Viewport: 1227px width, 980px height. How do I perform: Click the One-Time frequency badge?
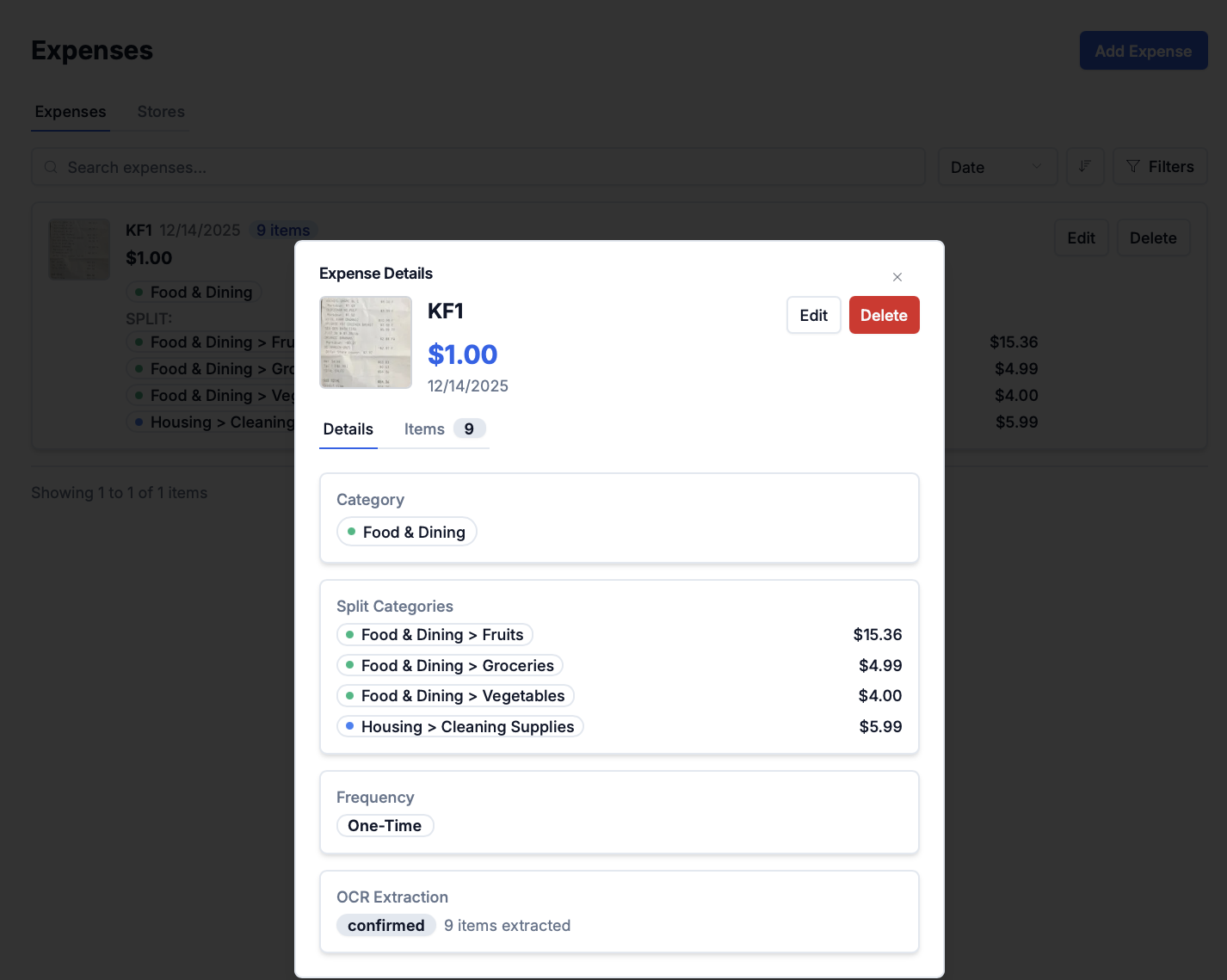click(385, 826)
